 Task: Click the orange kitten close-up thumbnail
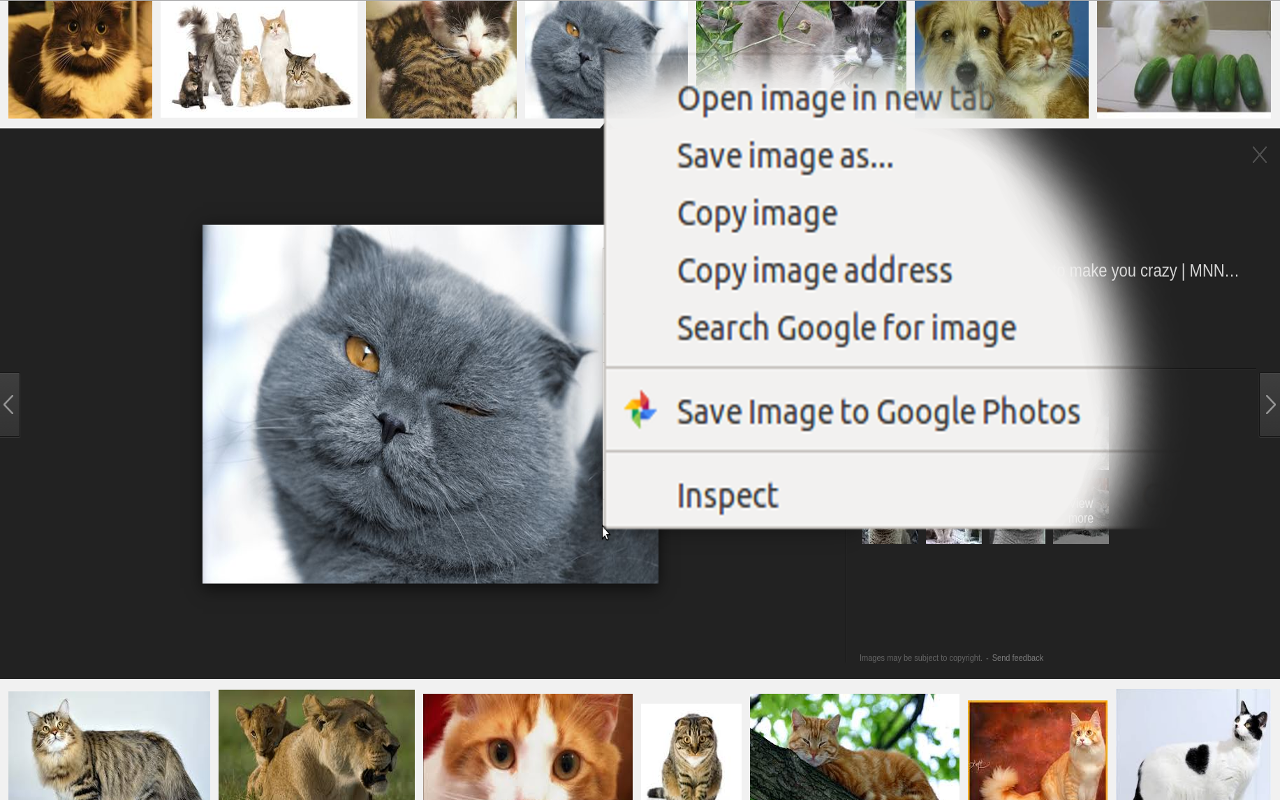pyautogui.click(x=527, y=745)
